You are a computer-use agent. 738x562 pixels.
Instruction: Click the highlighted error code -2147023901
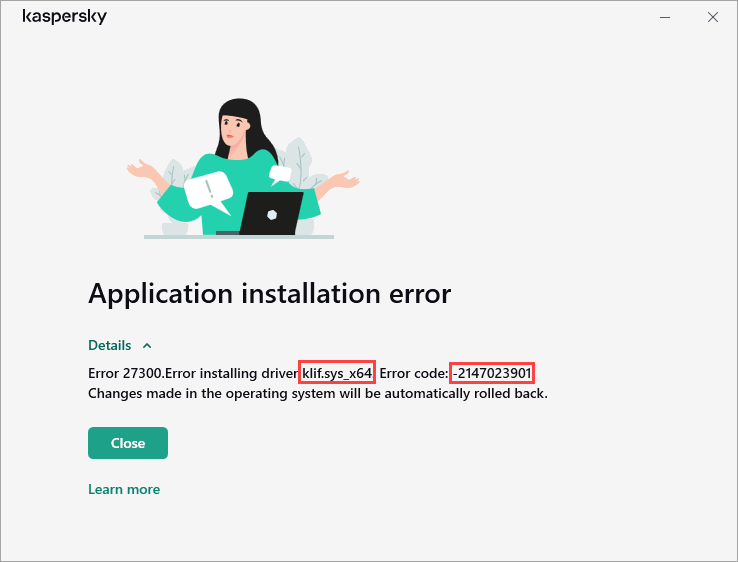[x=492, y=373]
